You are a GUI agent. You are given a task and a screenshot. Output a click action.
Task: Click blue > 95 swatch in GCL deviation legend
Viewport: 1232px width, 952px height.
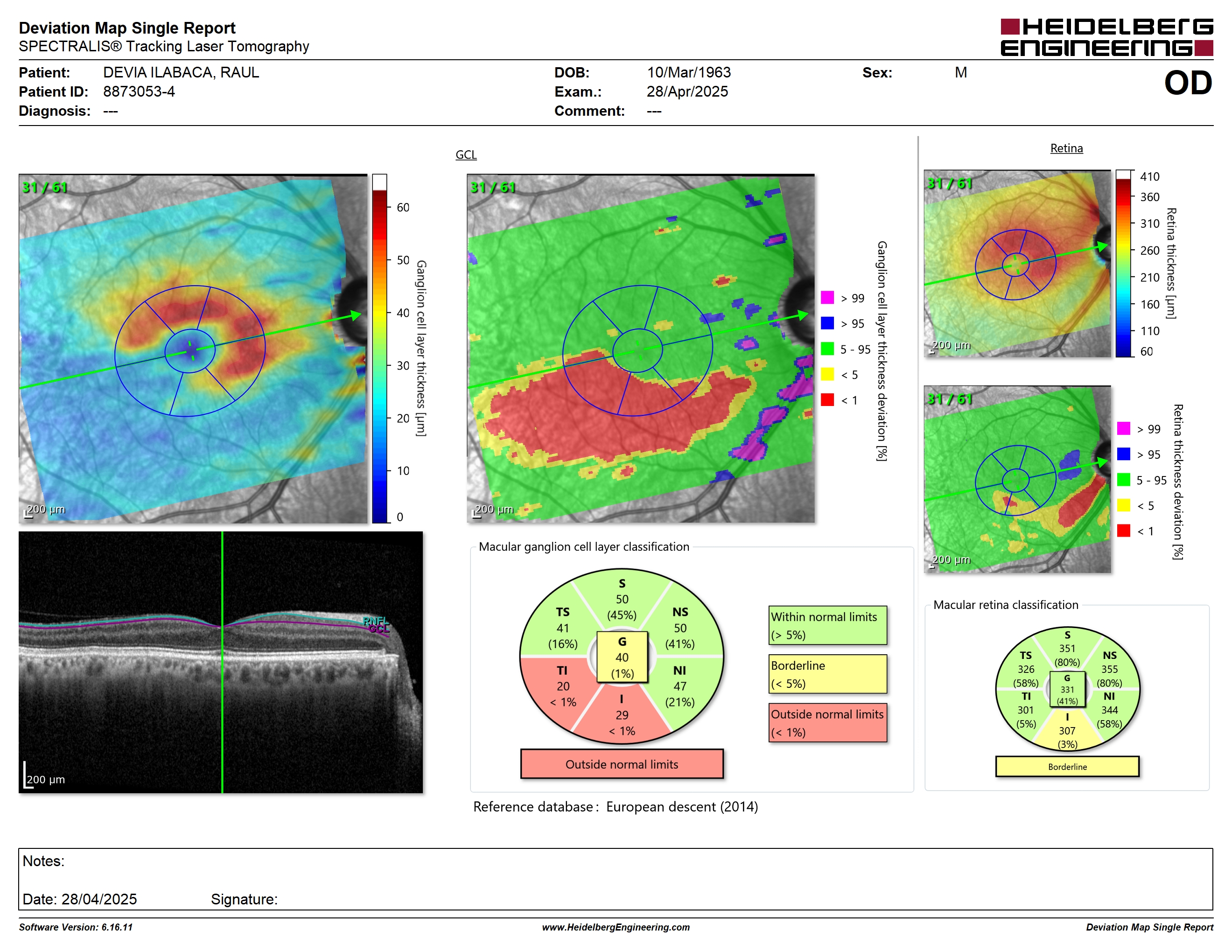point(827,323)
